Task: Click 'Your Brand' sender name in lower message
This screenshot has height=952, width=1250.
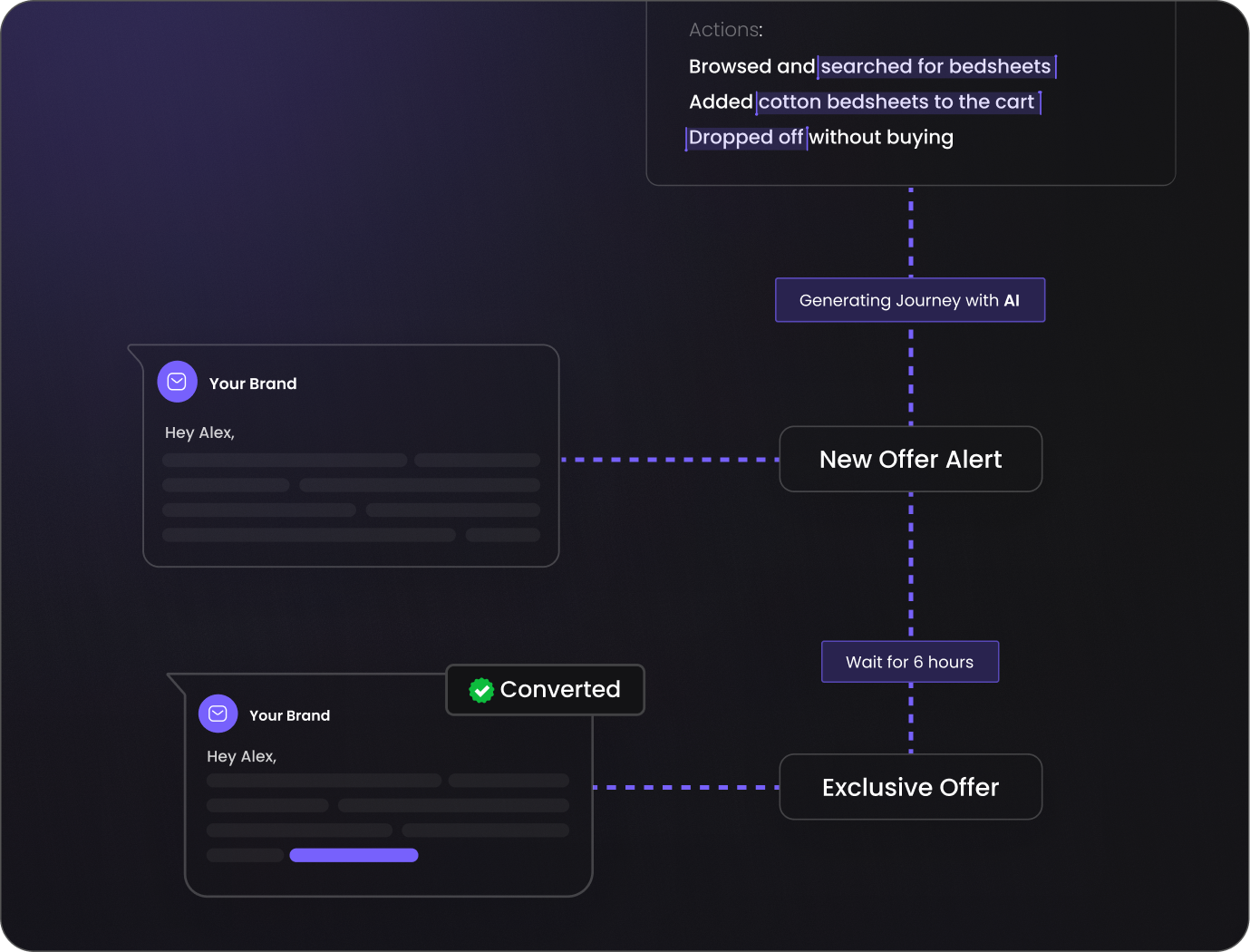Action: tap(289, 715)
